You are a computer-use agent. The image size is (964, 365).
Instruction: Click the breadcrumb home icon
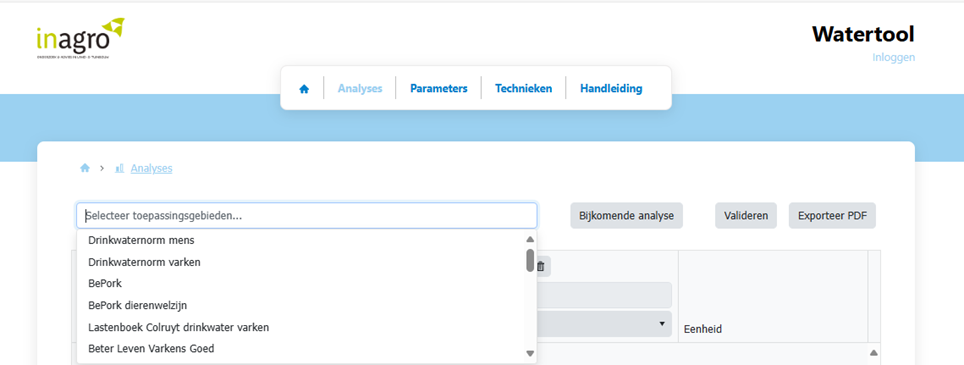click(x=85, y=168)
